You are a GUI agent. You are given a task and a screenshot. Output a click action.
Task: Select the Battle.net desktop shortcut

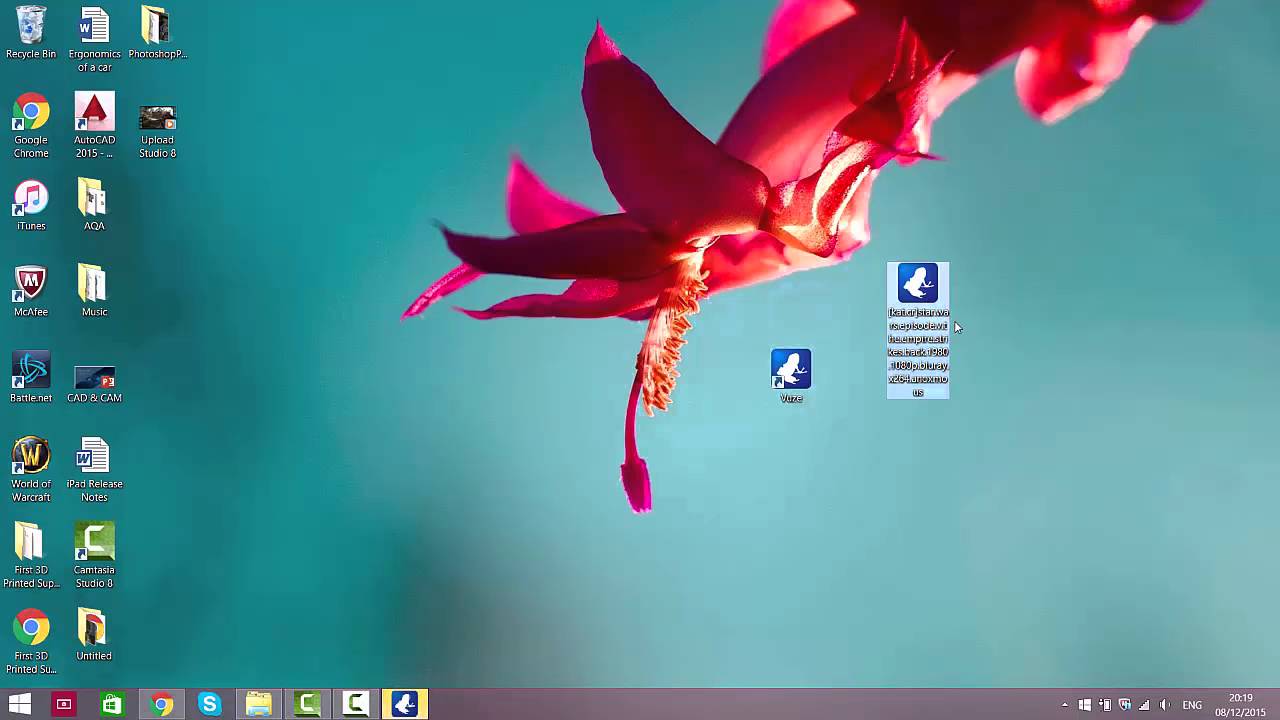pos(31,377)
